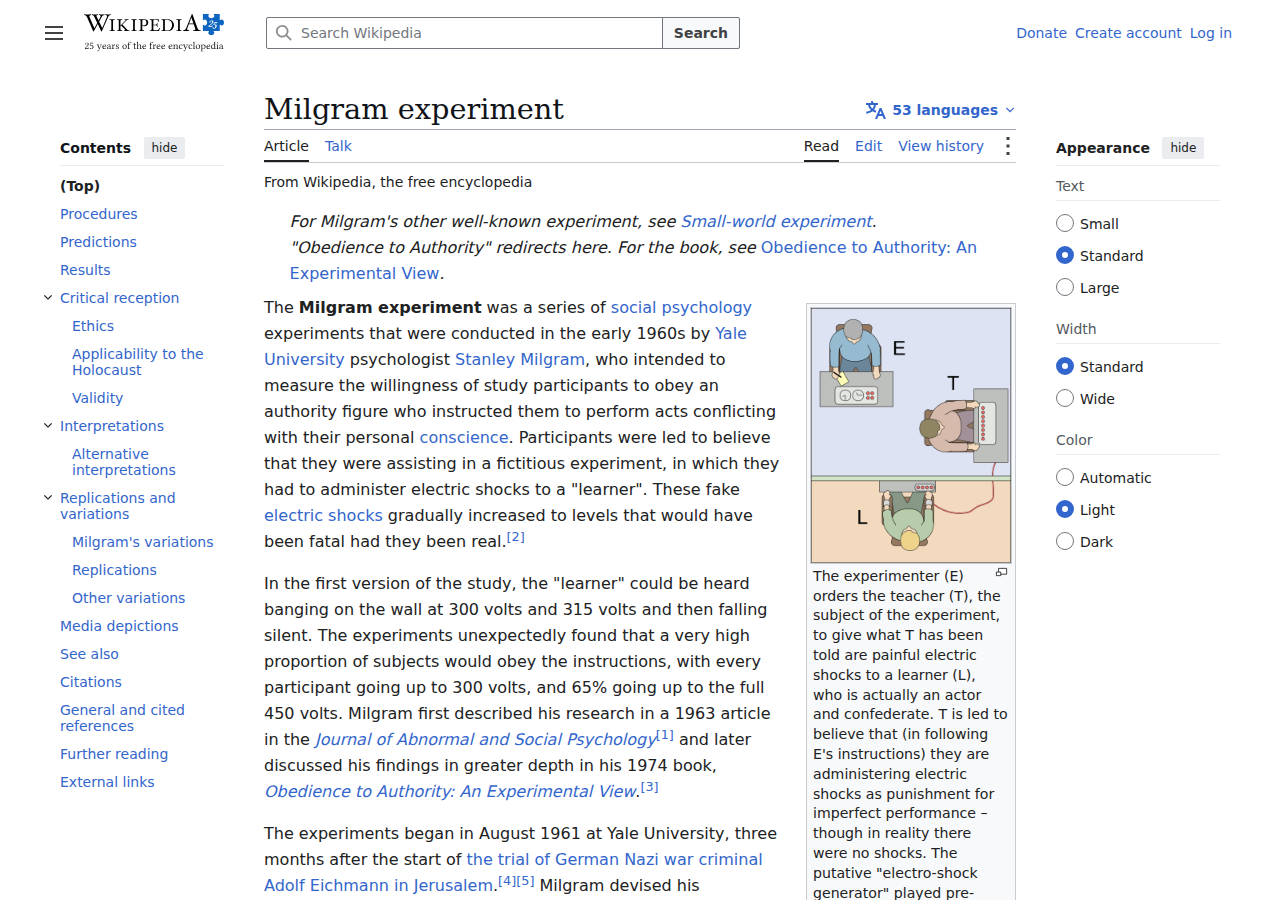Go to Further reading section

(114, 754)
